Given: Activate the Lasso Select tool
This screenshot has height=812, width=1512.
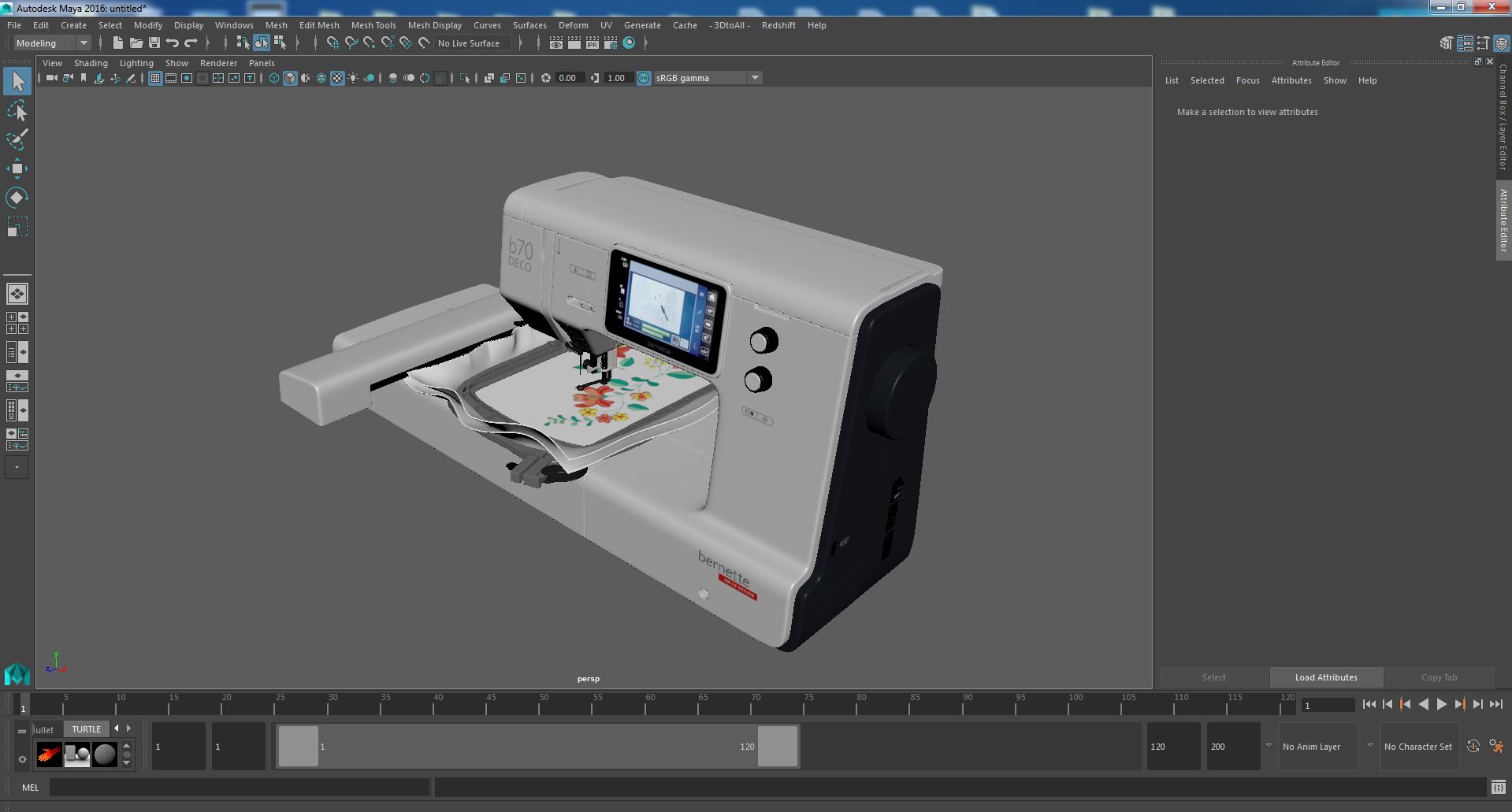Looking at the screenshot, I should [17, 111].
